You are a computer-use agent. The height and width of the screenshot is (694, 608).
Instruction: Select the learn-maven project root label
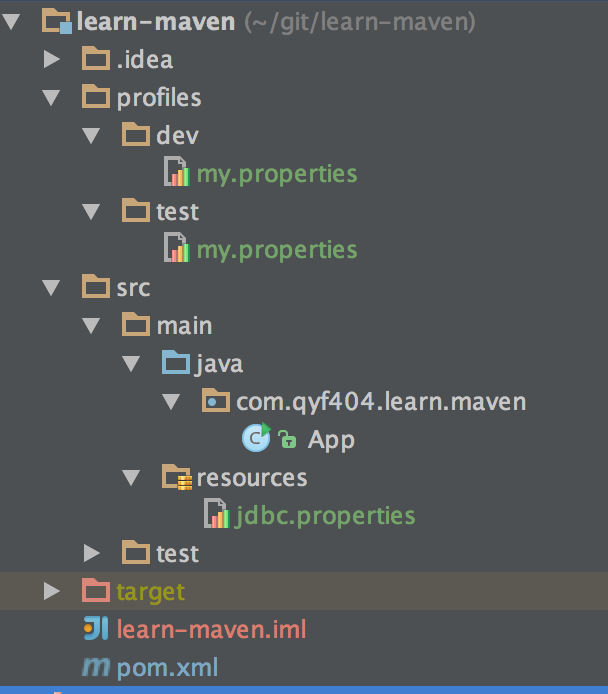pyautogui.click(x=156, y=22)
